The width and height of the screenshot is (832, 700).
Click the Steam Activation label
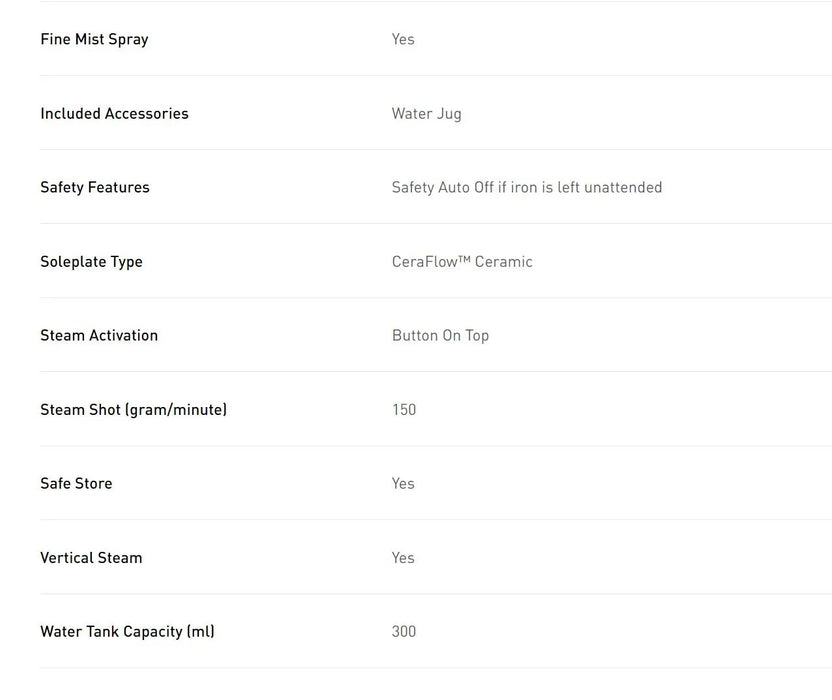(99, 335)
